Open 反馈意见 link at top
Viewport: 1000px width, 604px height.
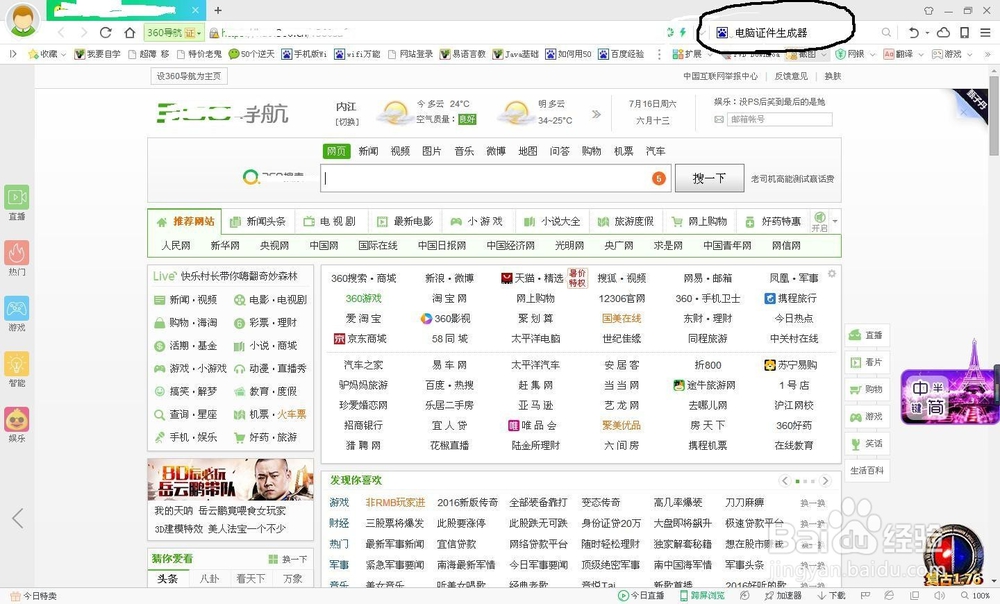click(791, 76)
